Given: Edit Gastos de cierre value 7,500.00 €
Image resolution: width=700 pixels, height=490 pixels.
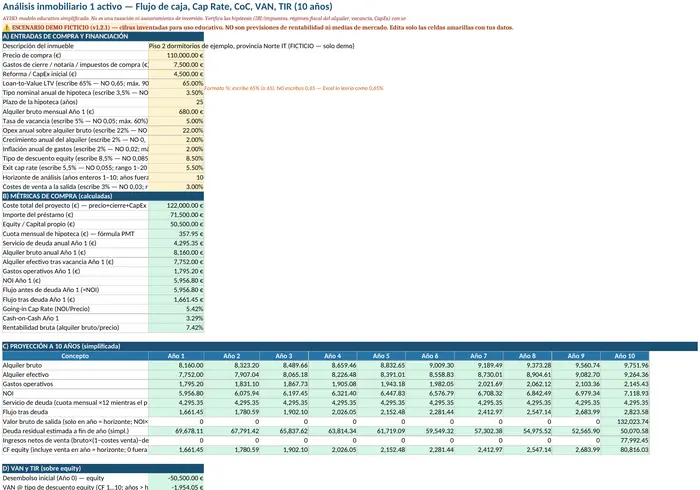Looking at the screenshot, I should pyautogui.click(x=176, y=65).
